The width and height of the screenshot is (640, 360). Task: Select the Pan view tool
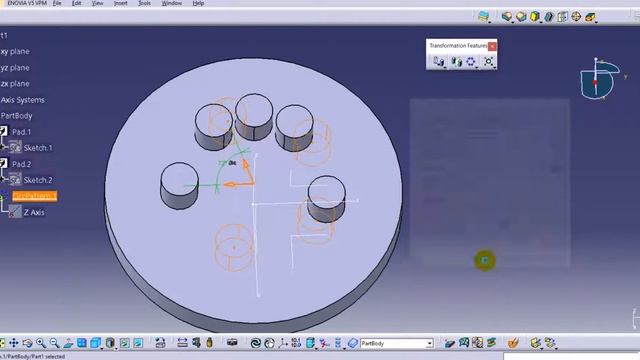[x=14, y=343]
